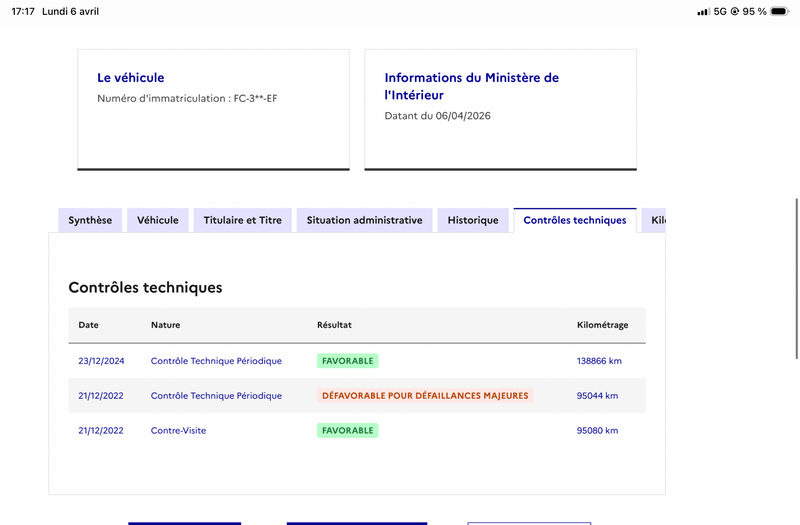This screenshot has width=800, height=525.
Task: Tap the cellular signal bars icon
Action: tap(703, 11)
